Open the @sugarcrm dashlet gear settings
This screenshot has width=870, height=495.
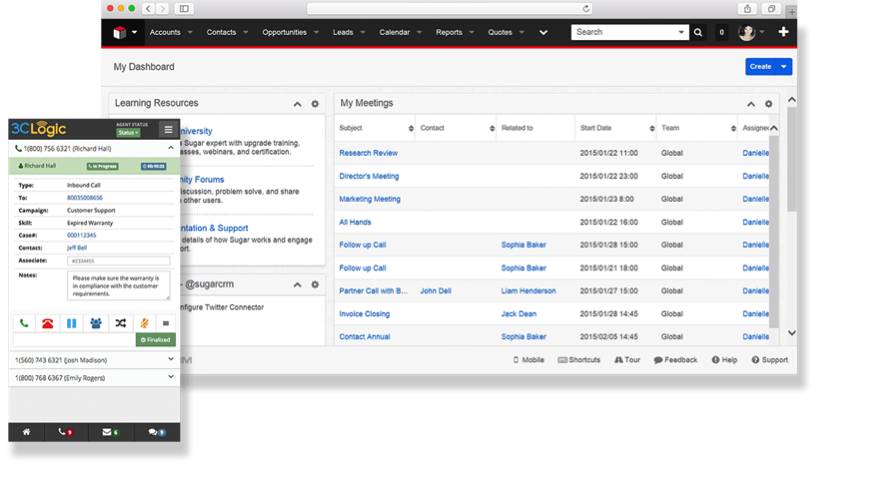coord(315,285)
